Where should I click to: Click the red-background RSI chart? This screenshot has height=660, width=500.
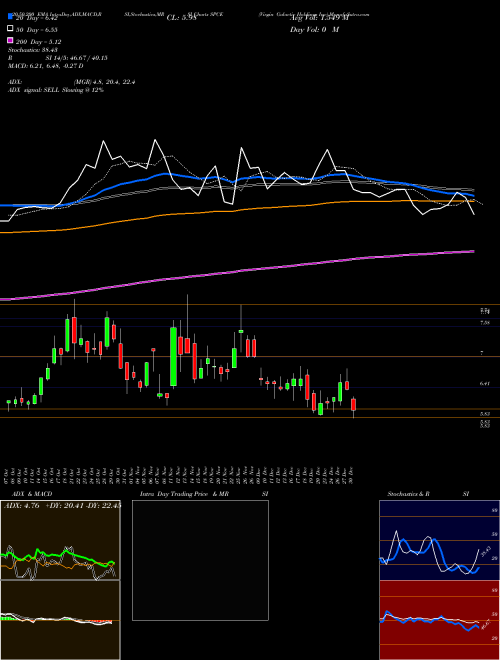(x=439, y=620)
